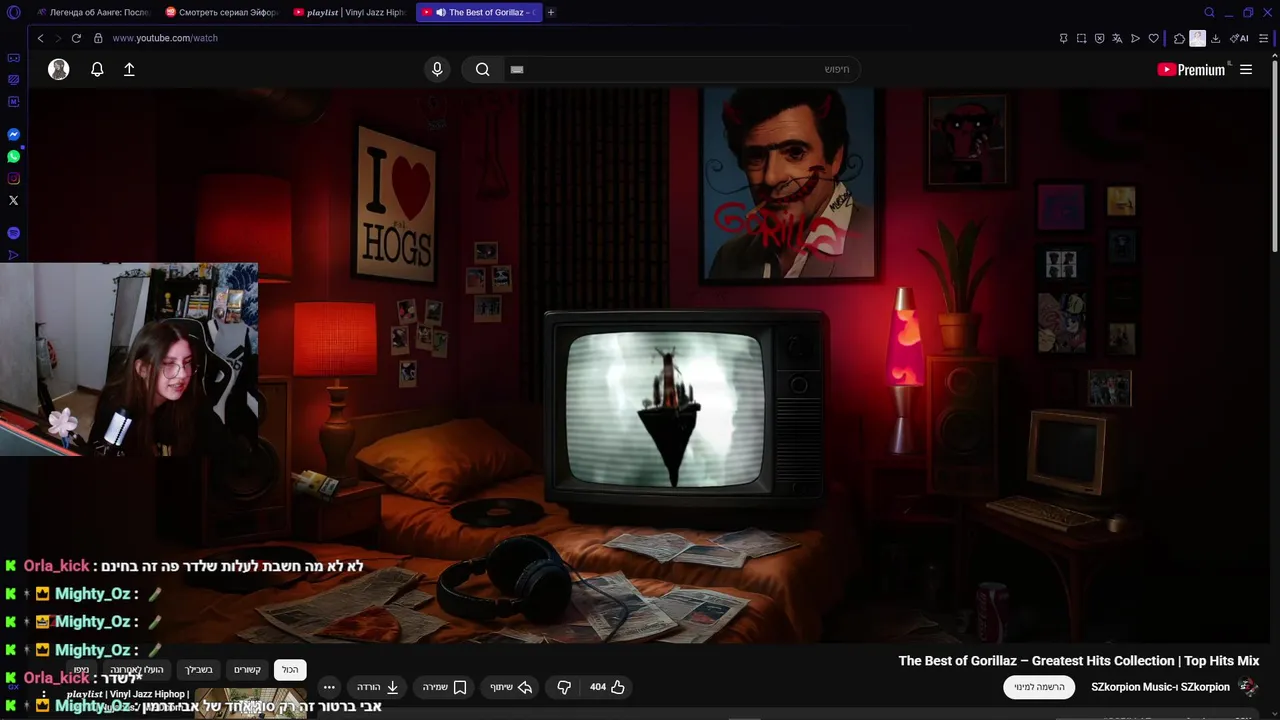This screenshot has height=720, width=1280.
Task: Click the snapshot icon in the address bar
Action: (x=1081, y=38)
